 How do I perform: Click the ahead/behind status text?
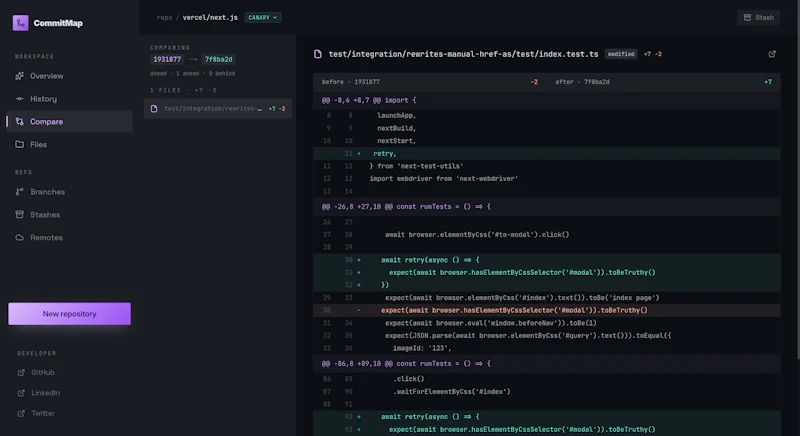pos(192,73)
